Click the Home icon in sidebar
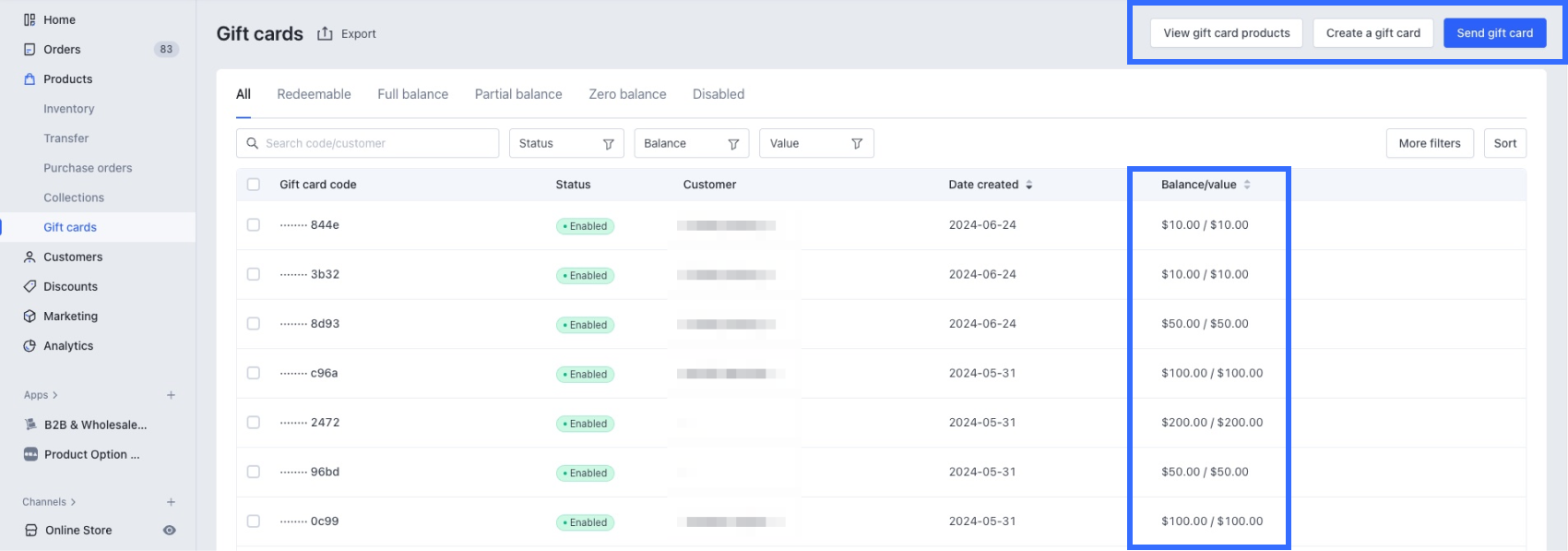Viewport: 1568px width, 551px height. tap(30, 19)
